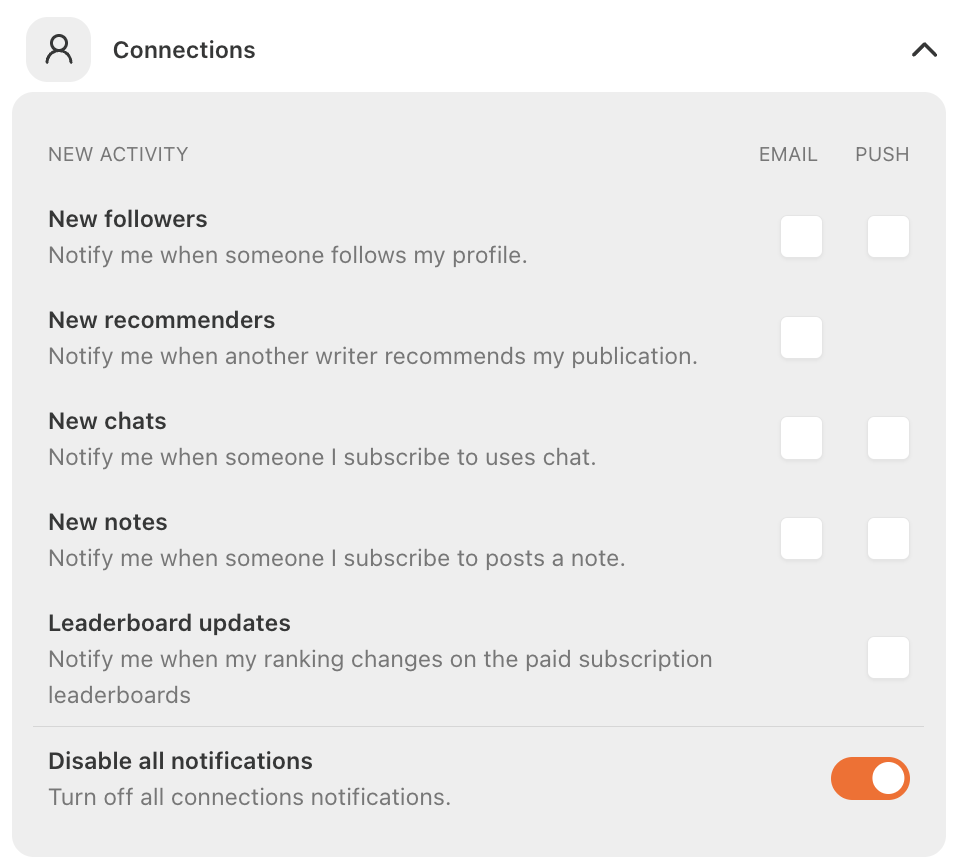Enable email for New followers
Viewport: 962px width, 866px height.
click(801, 236)
